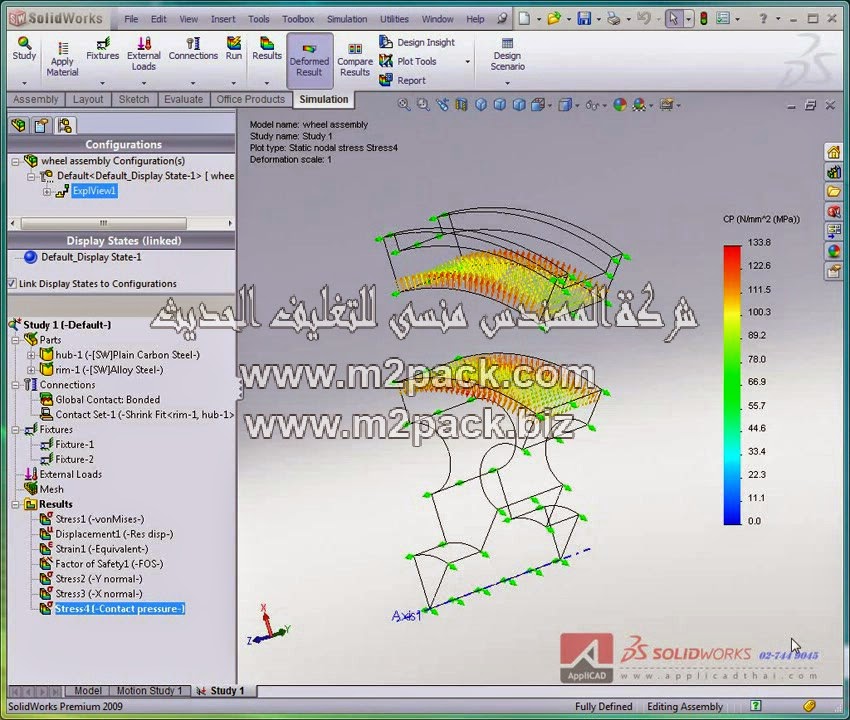This screenshot has width=850, height=720.
Task: Select Factor of Safety1 (-FOS-) result
Action: coord(110,564)
